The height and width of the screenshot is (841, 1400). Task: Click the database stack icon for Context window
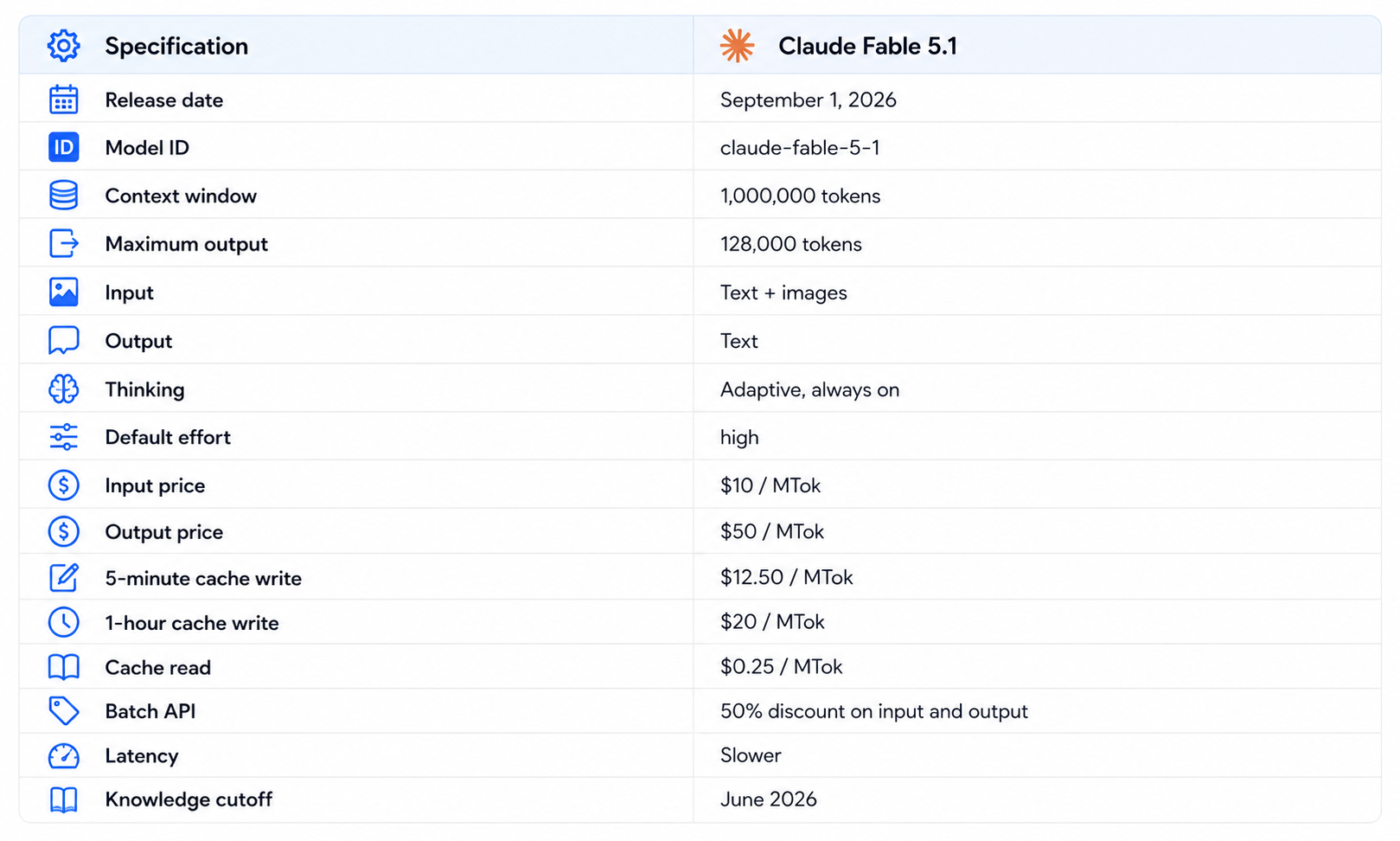[63, 196]
